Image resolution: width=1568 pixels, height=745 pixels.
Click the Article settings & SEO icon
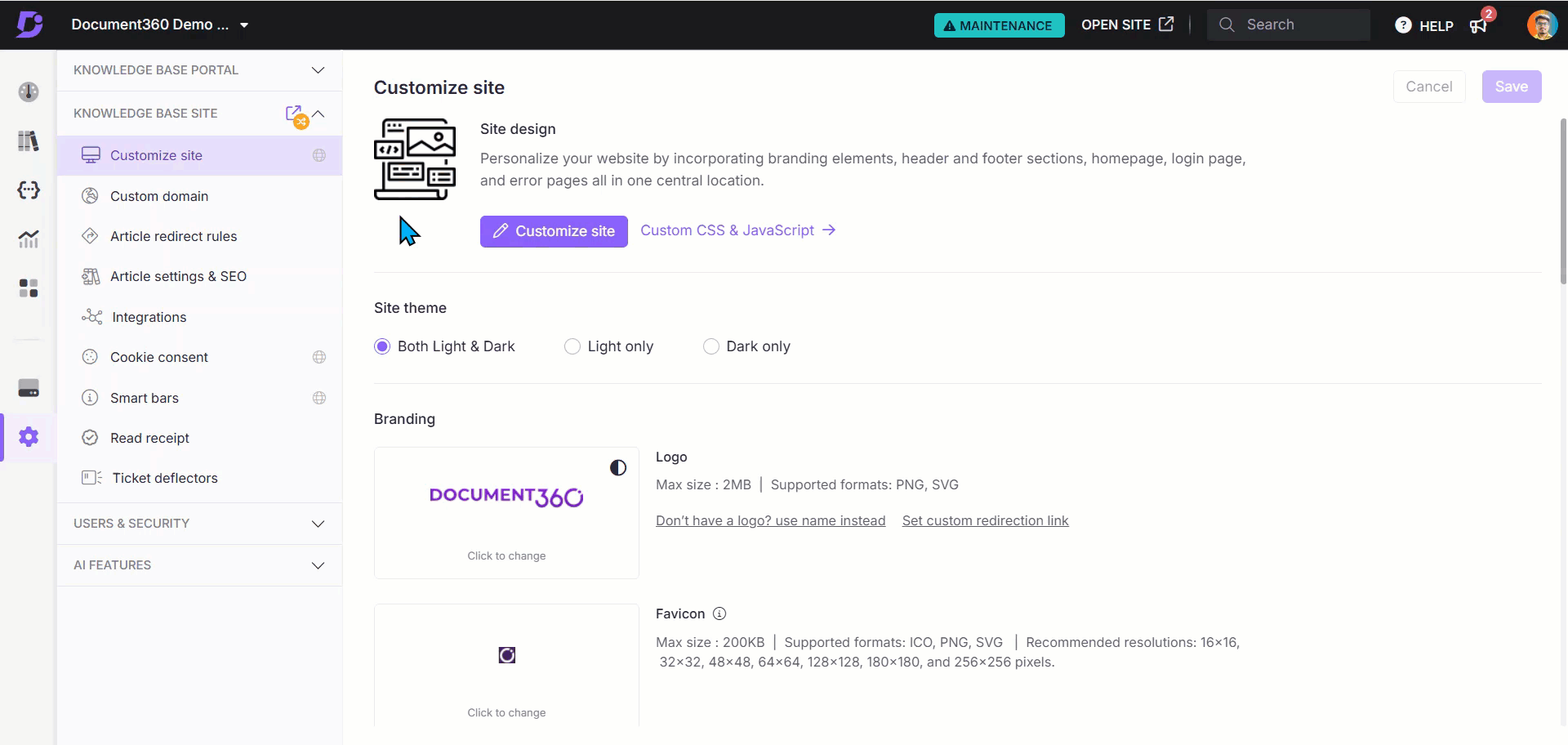coord(91,276)
